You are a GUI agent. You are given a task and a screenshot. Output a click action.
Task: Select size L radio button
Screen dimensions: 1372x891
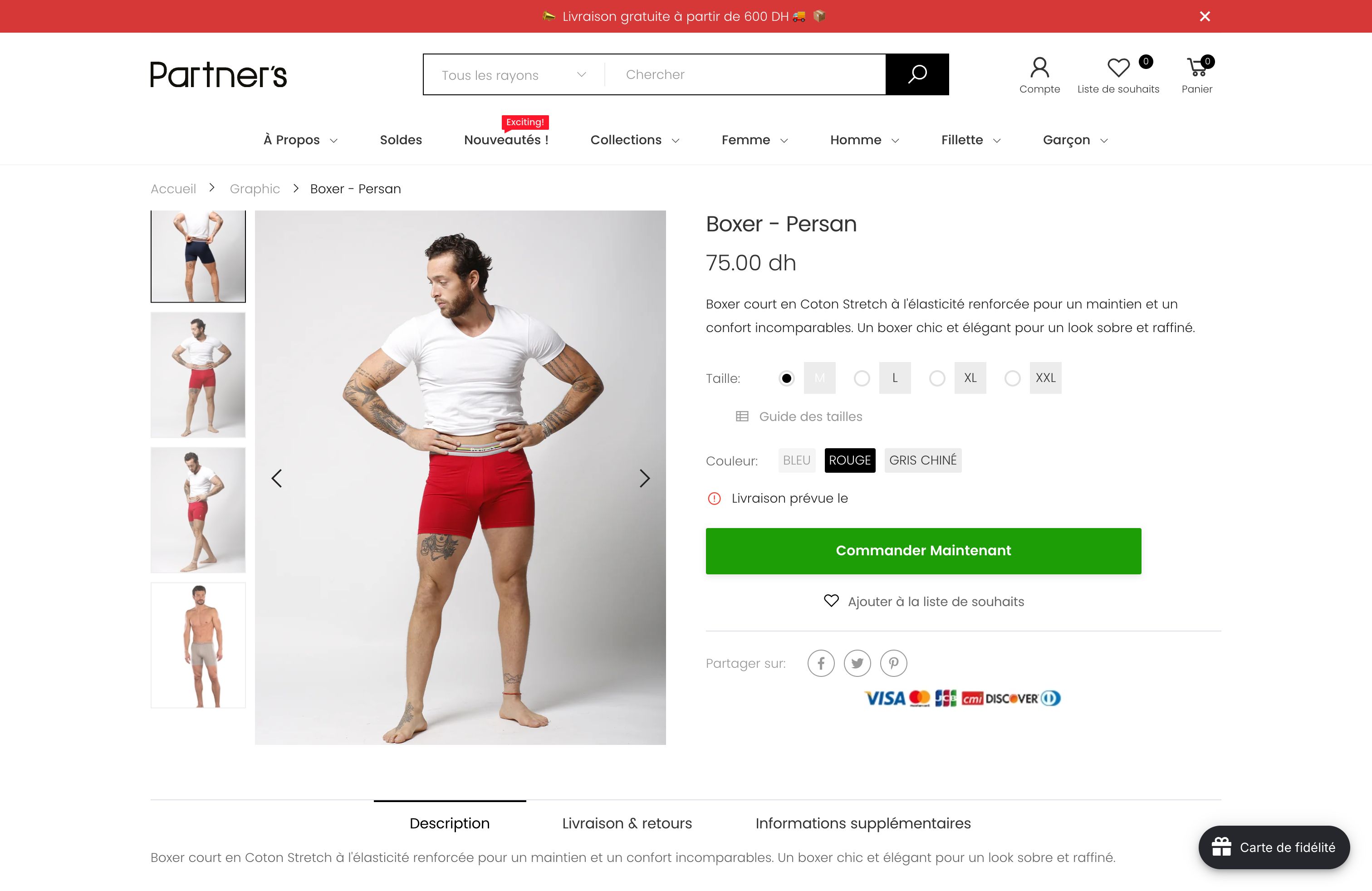861,377
